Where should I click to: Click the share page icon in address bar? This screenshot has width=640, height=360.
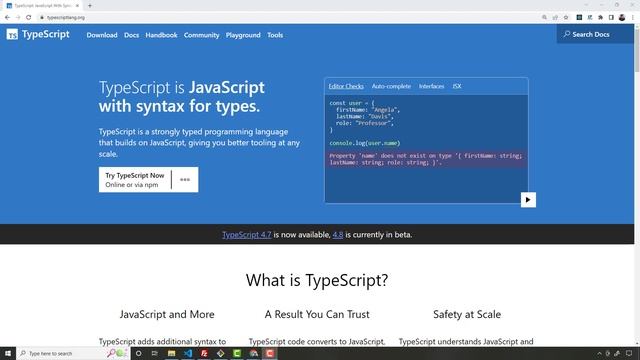click(555, 18)
